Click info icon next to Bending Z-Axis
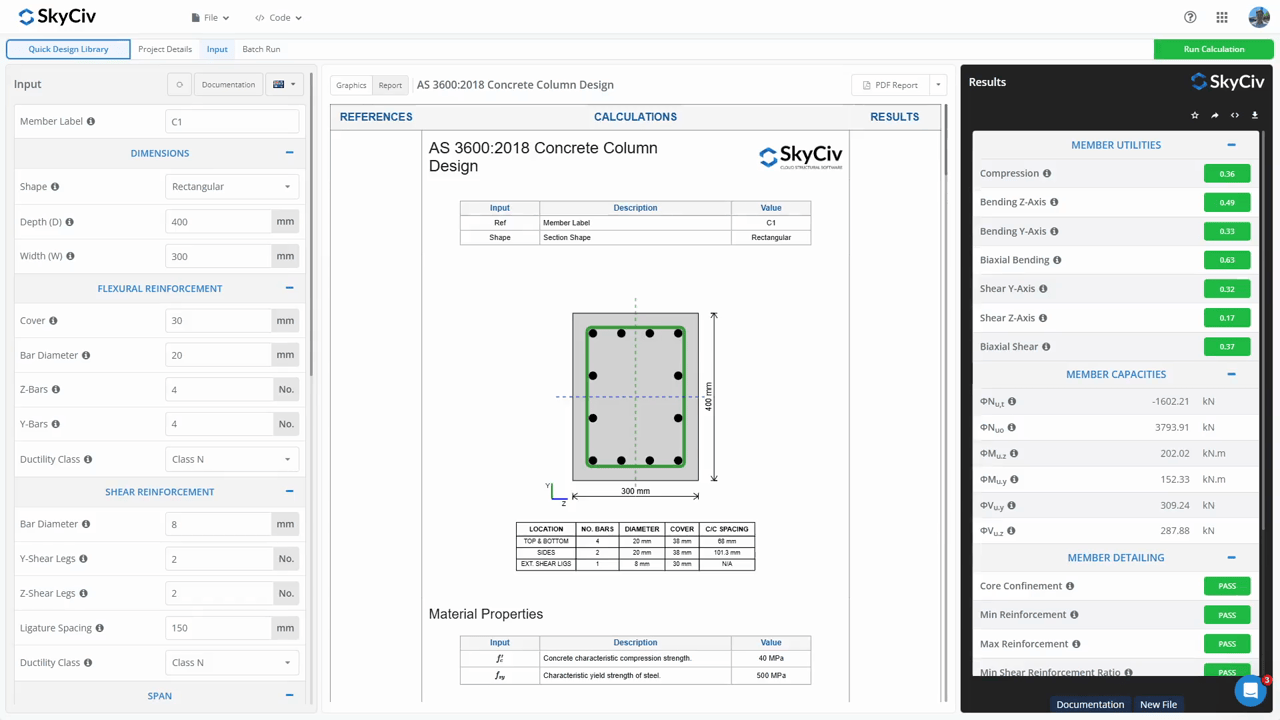This screenshot has width=1280, height=720. [x=1054, y=202]
